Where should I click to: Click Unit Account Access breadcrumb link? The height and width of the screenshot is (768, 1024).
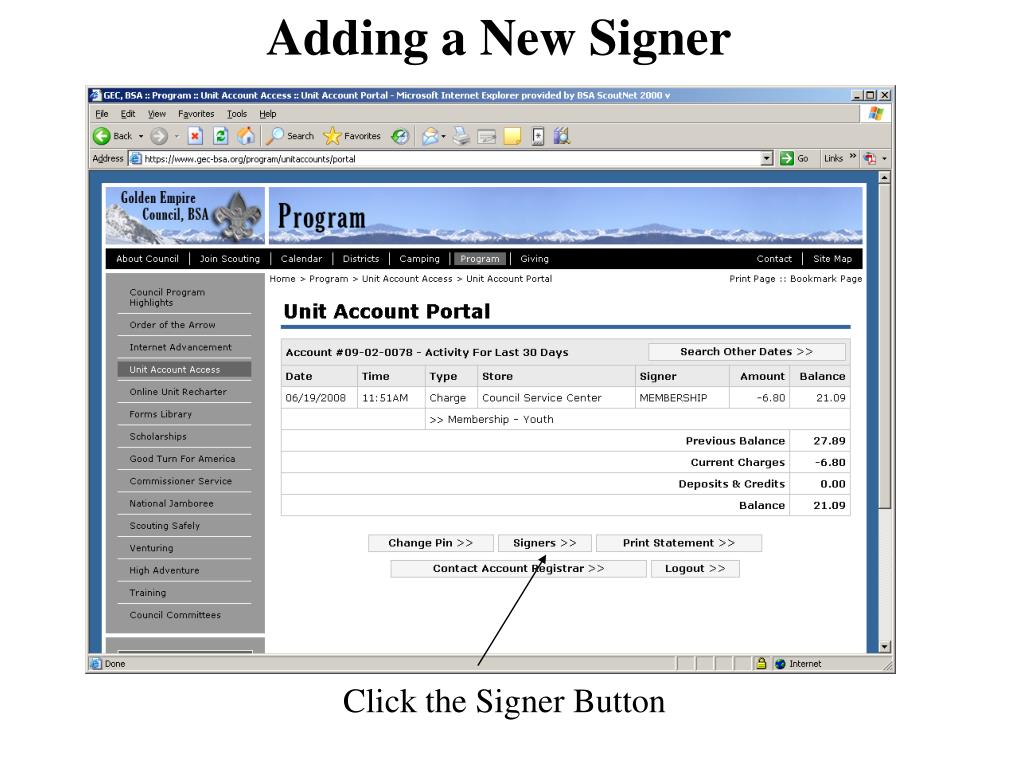407,279
